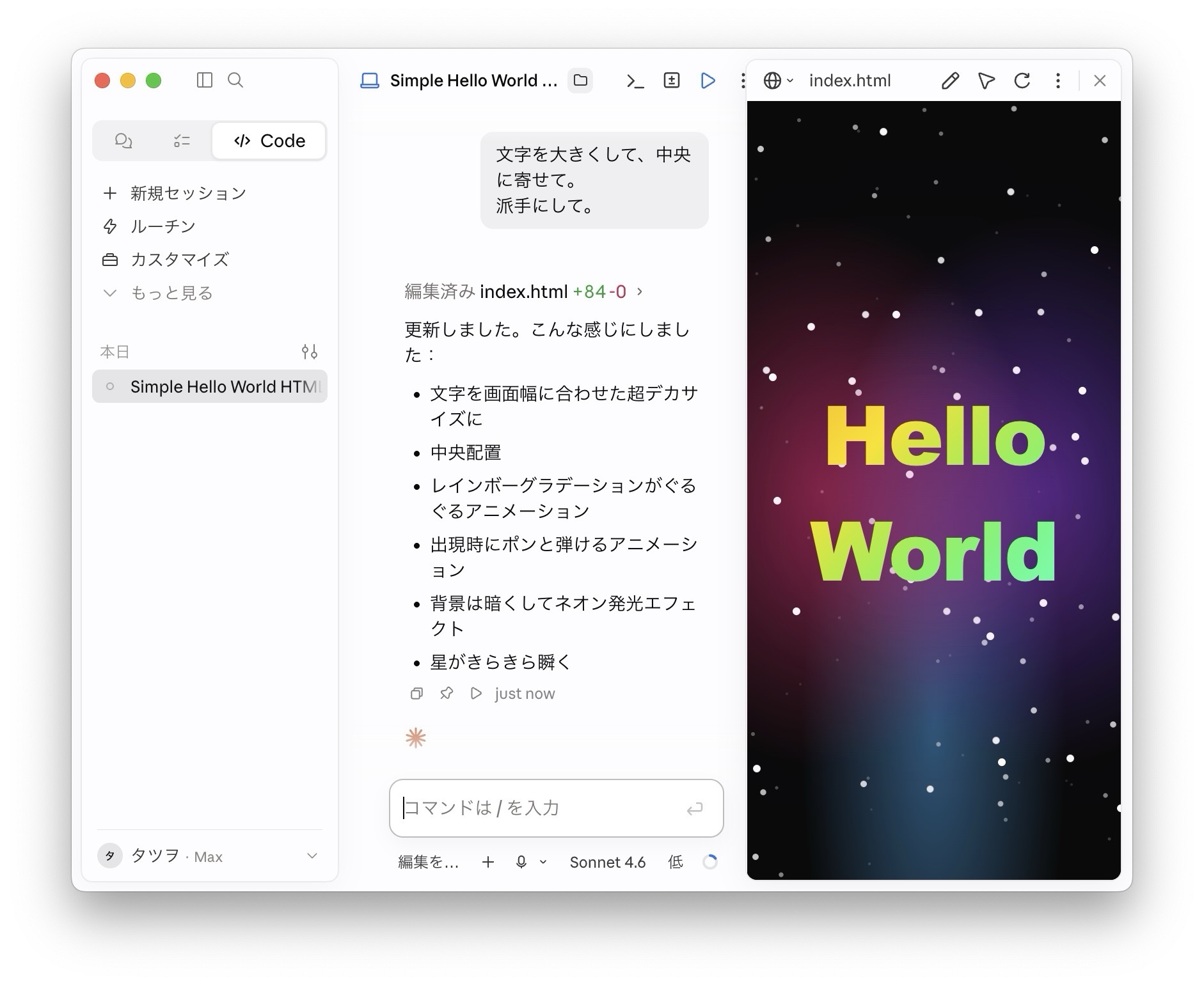
Task: Open the Sonnet 4.6 model selector
Action: [x=607, y=863]
